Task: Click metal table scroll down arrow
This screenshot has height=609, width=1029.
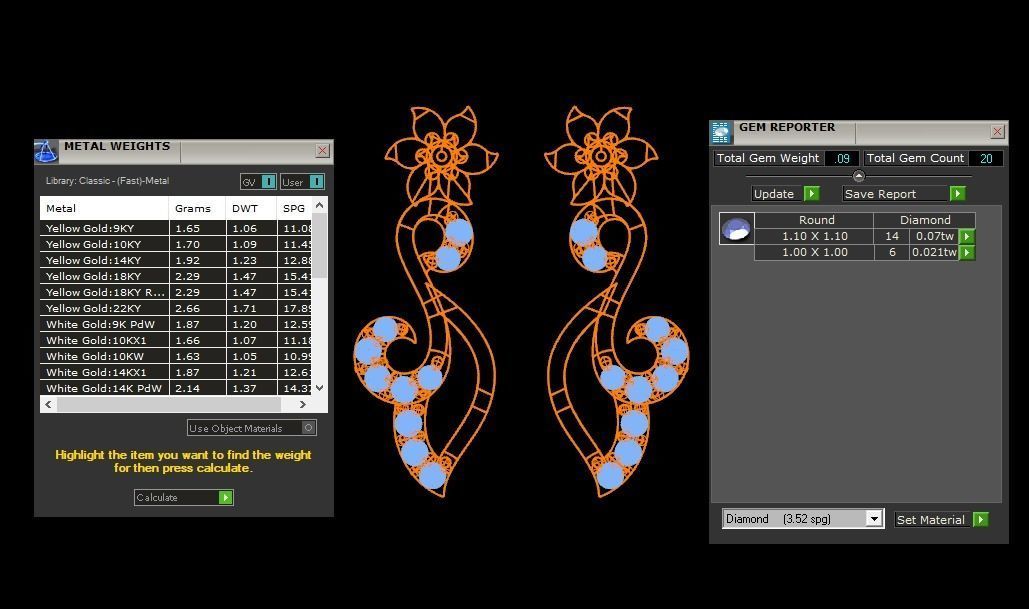Action: pyautogui.click(x=320, y=388)
